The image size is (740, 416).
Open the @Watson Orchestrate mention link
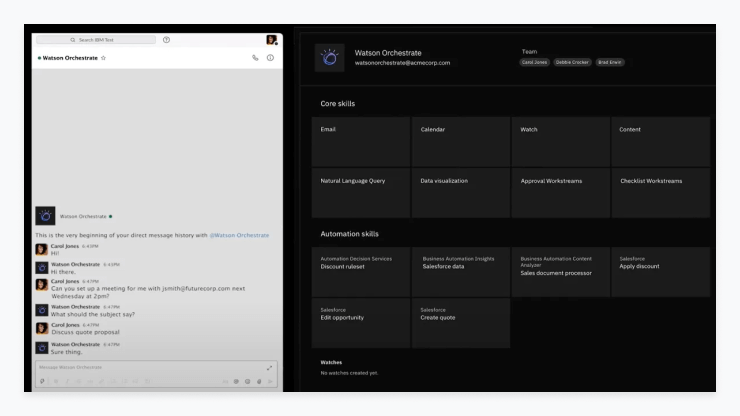coord(239,235)
